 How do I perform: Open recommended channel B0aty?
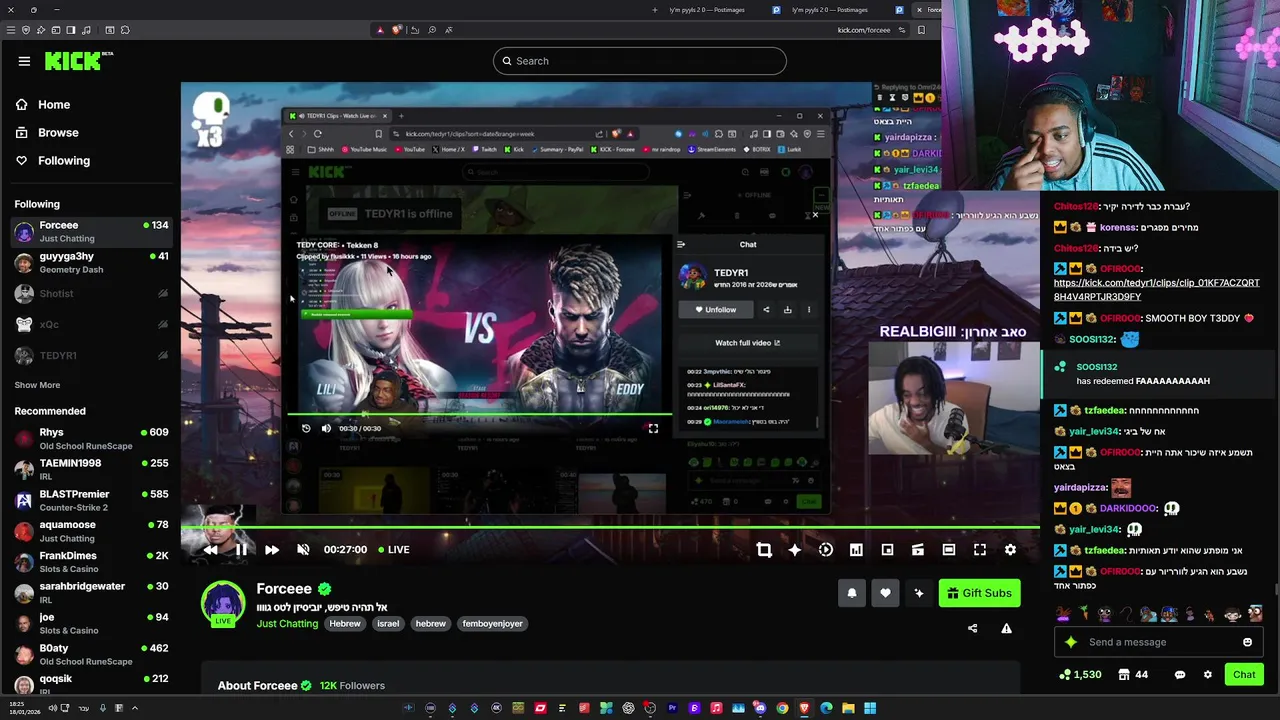point(90,654)
